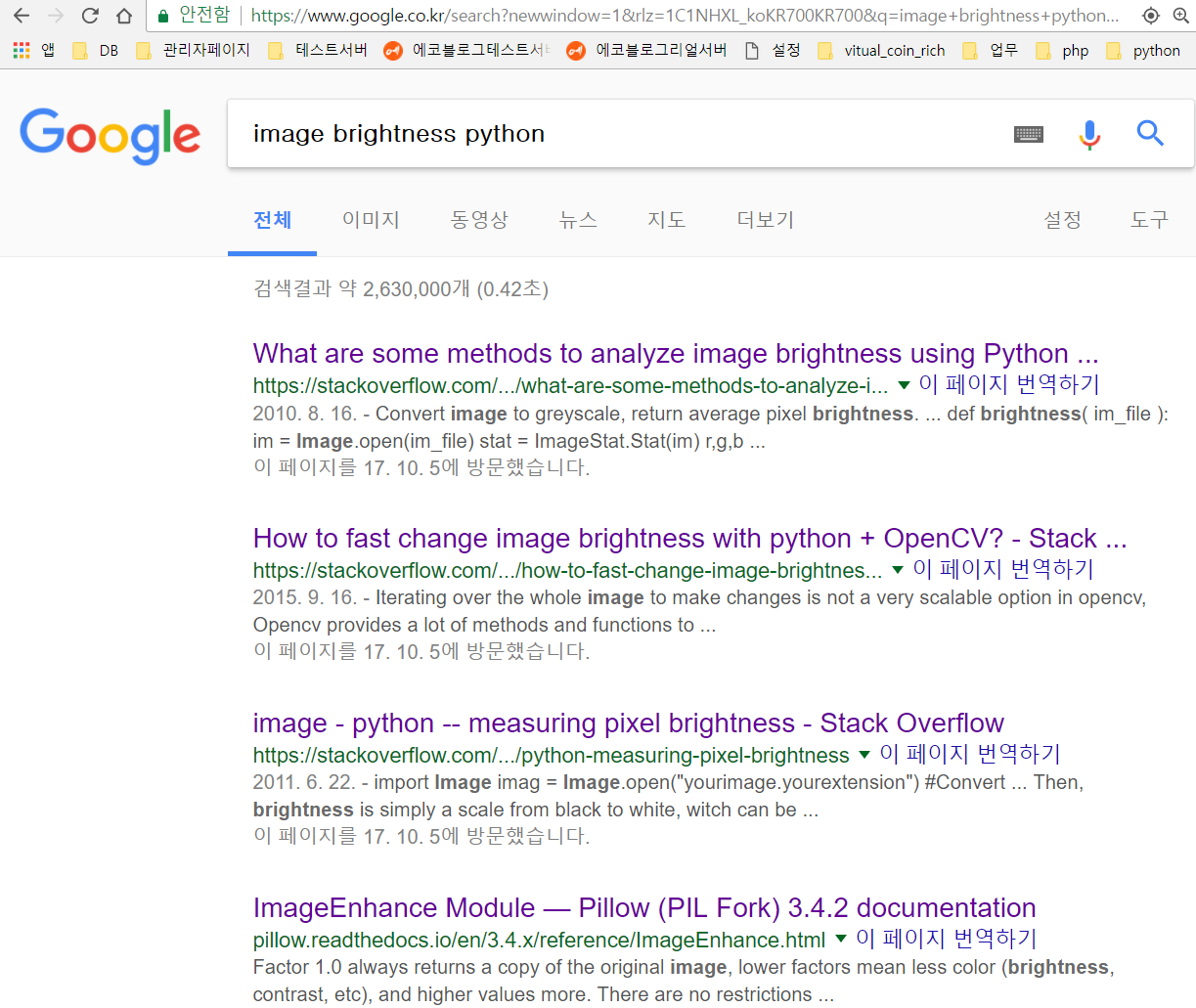The height and width of the screenshot is (1008, 1196).
Task: Click the browser forward arrow
Action: 56,16
